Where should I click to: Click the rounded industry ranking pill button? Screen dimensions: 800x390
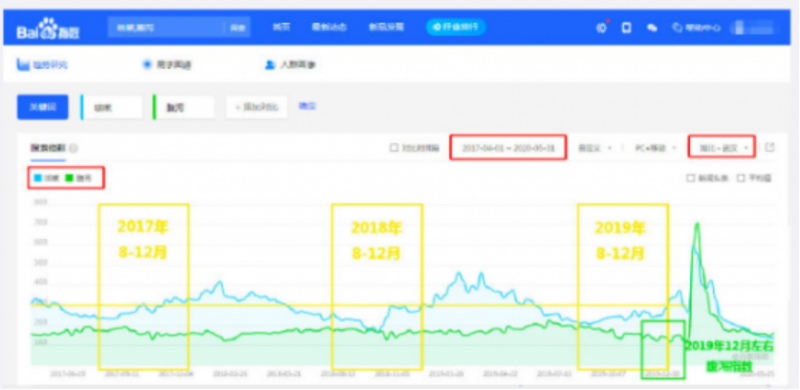tap(456, 27)
